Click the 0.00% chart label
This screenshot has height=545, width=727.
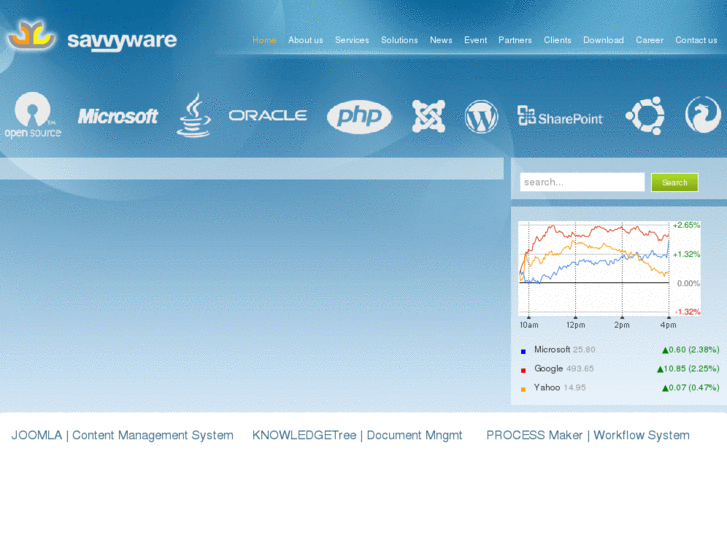click(688, 283)
